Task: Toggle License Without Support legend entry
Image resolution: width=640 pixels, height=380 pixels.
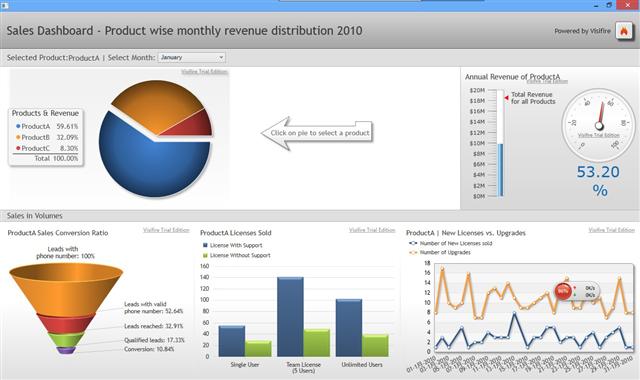Action: pos(236,256)
